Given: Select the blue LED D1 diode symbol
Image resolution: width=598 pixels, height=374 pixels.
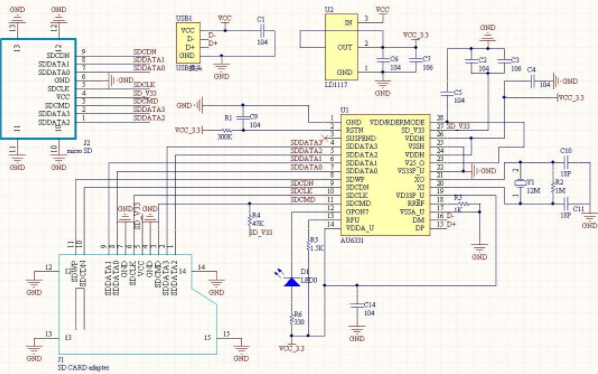Looking at the screenshot, I should [x=292, y=282].
